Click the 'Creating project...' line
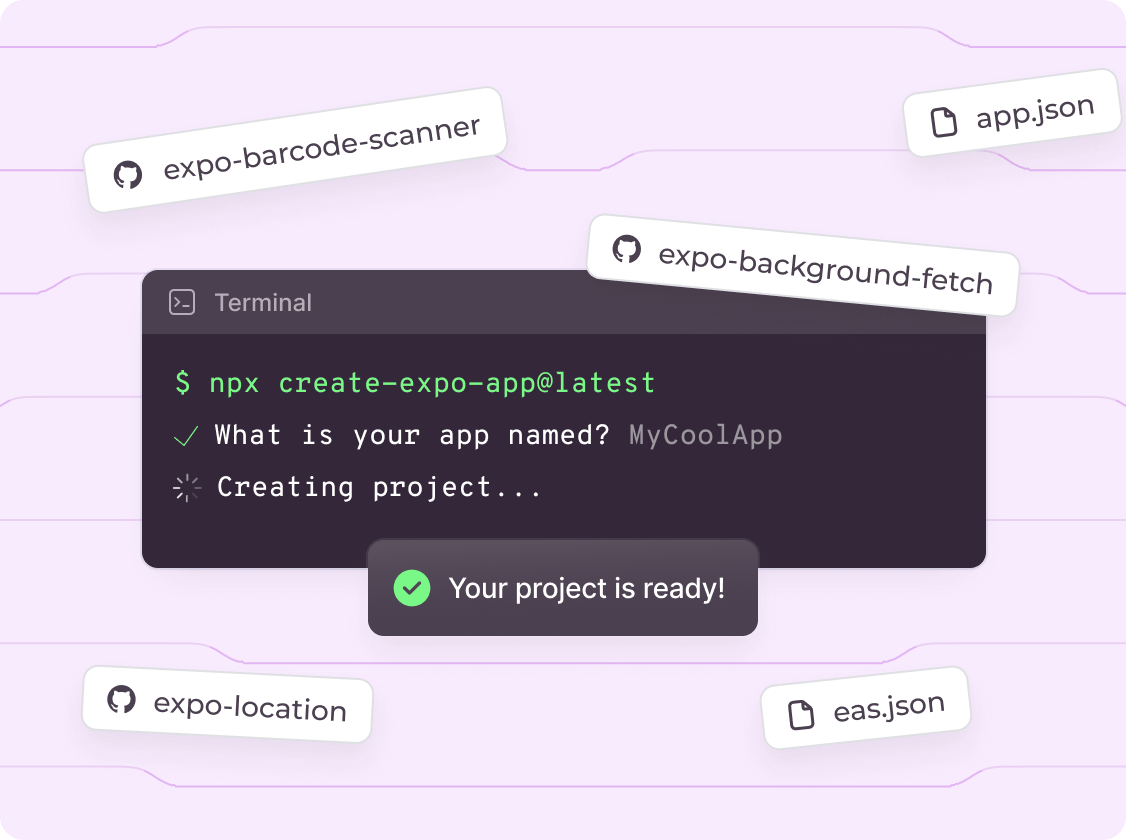The height and width of the screenshot is (840, 1126). 378,487
